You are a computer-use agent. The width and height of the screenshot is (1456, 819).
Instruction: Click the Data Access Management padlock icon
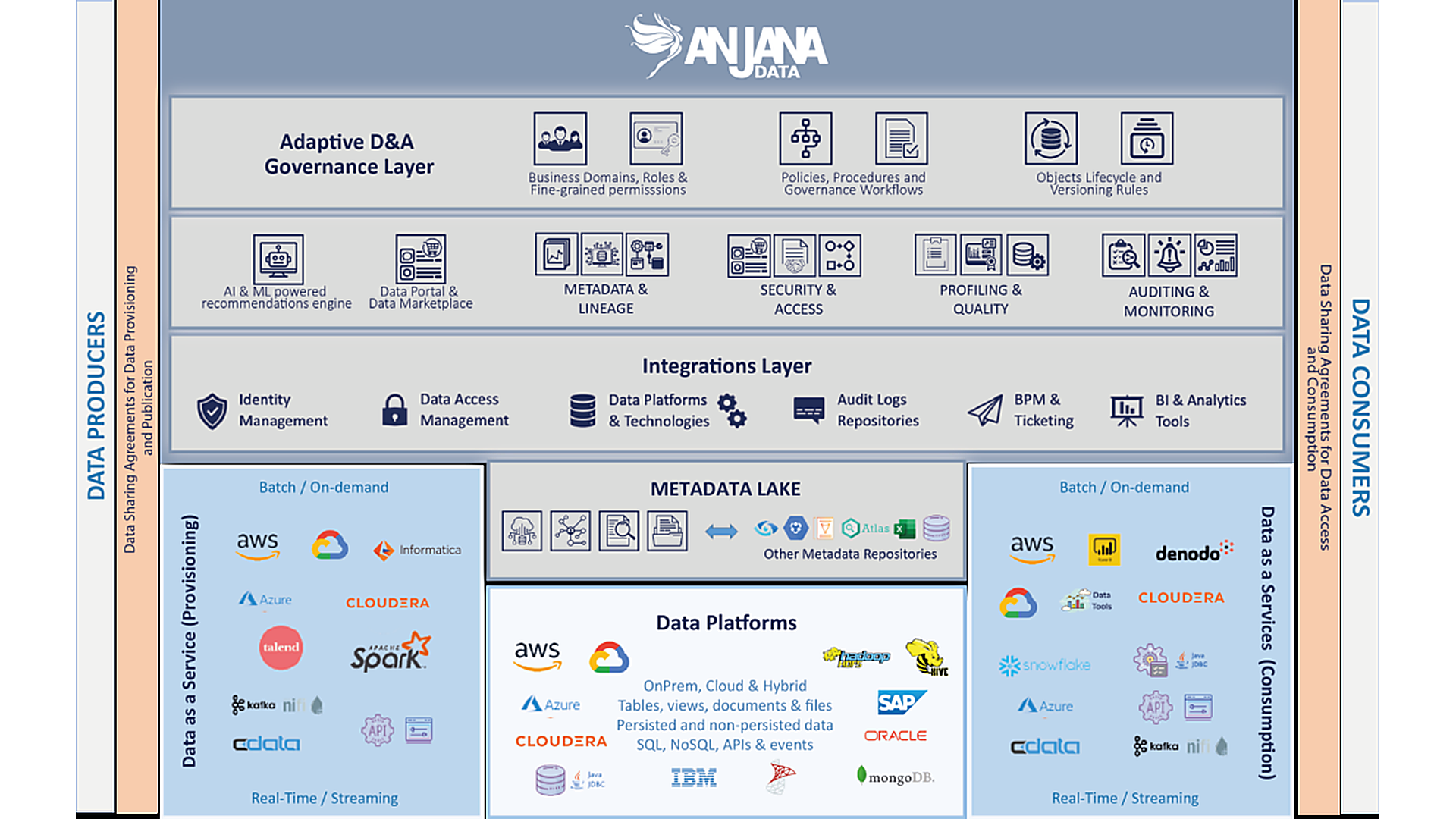(394, 410)
